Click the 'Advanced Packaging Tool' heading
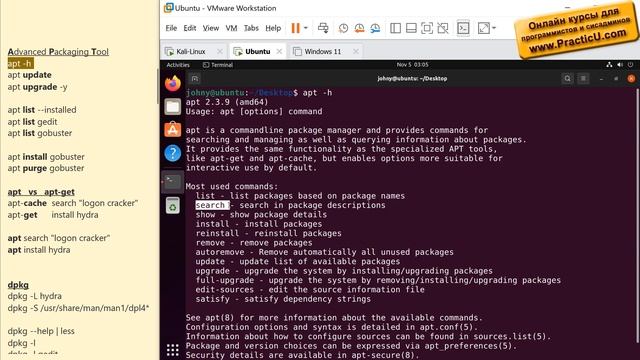 tap(58, 52)
